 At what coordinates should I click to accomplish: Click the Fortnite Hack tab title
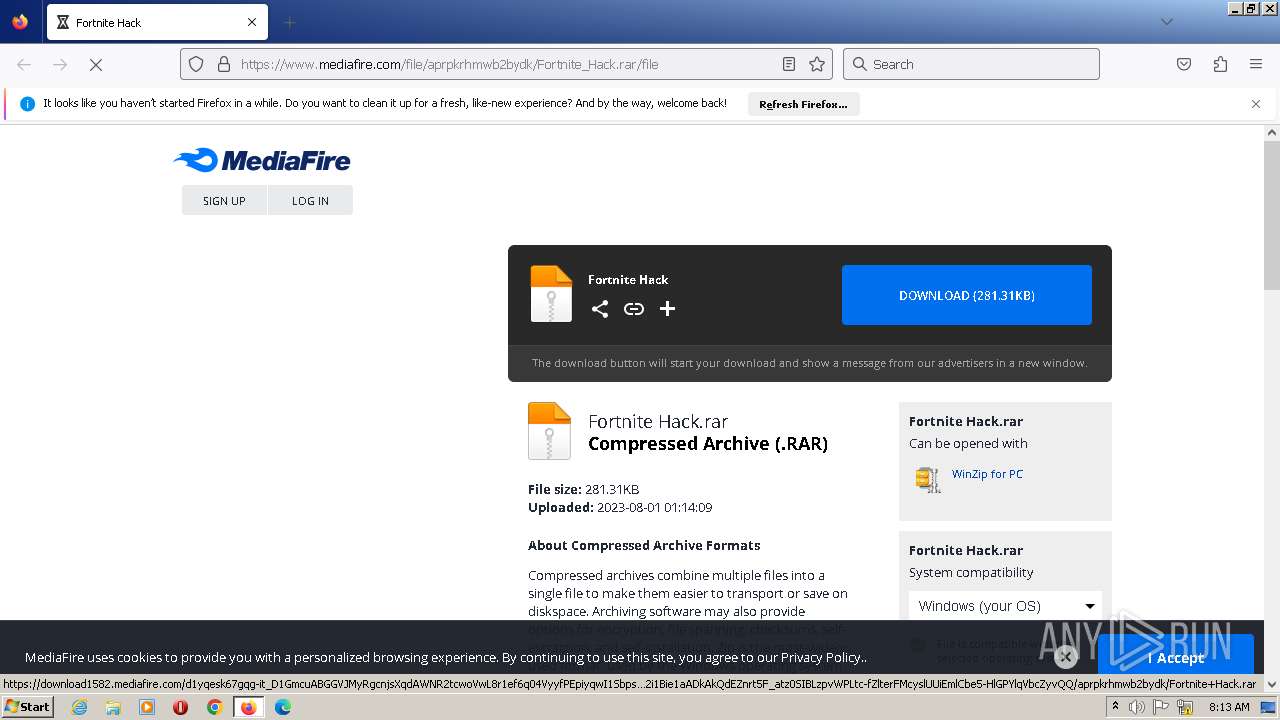[x=109, y=22]
